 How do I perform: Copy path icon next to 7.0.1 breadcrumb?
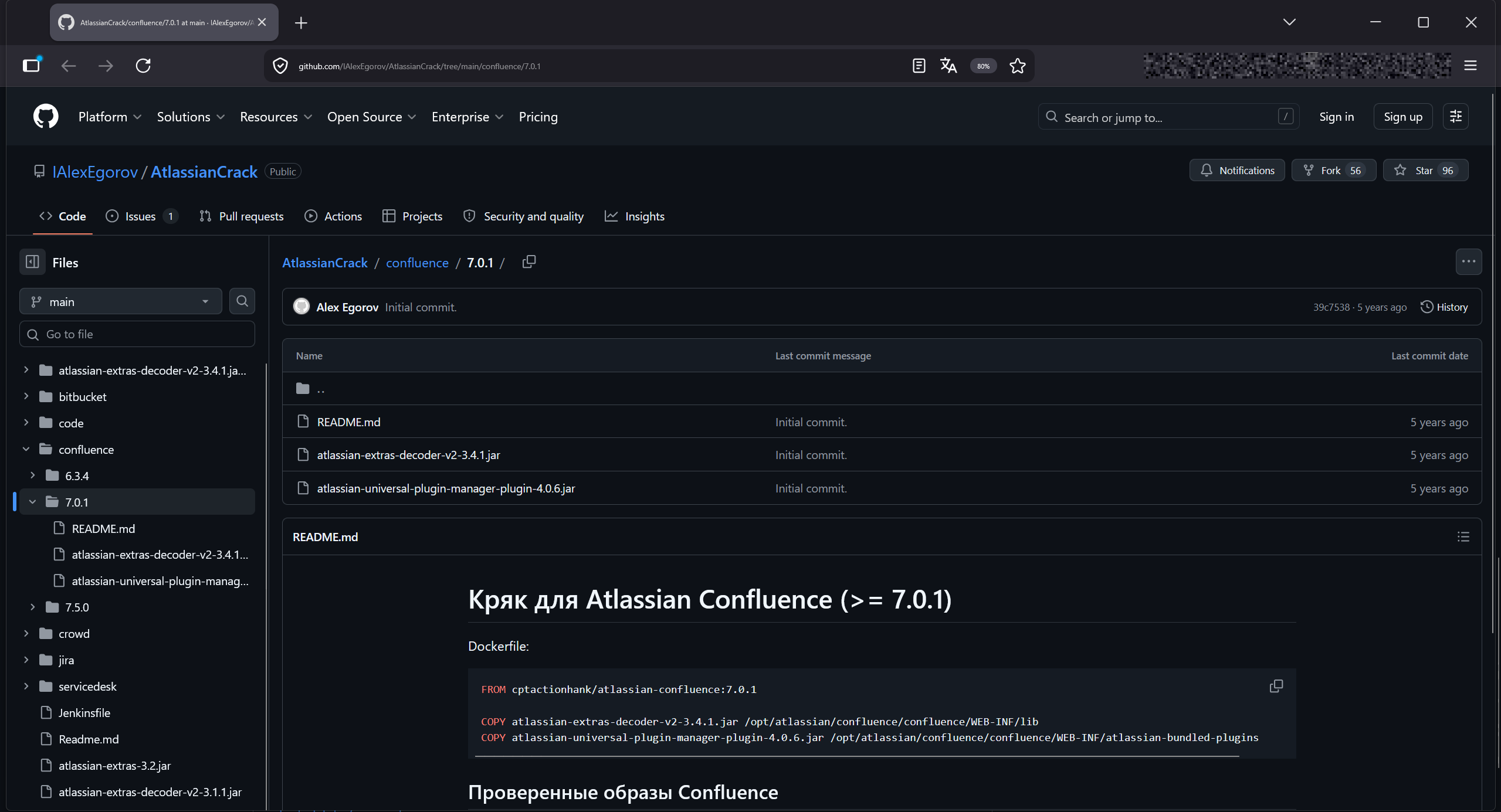[x=528, y=262]
